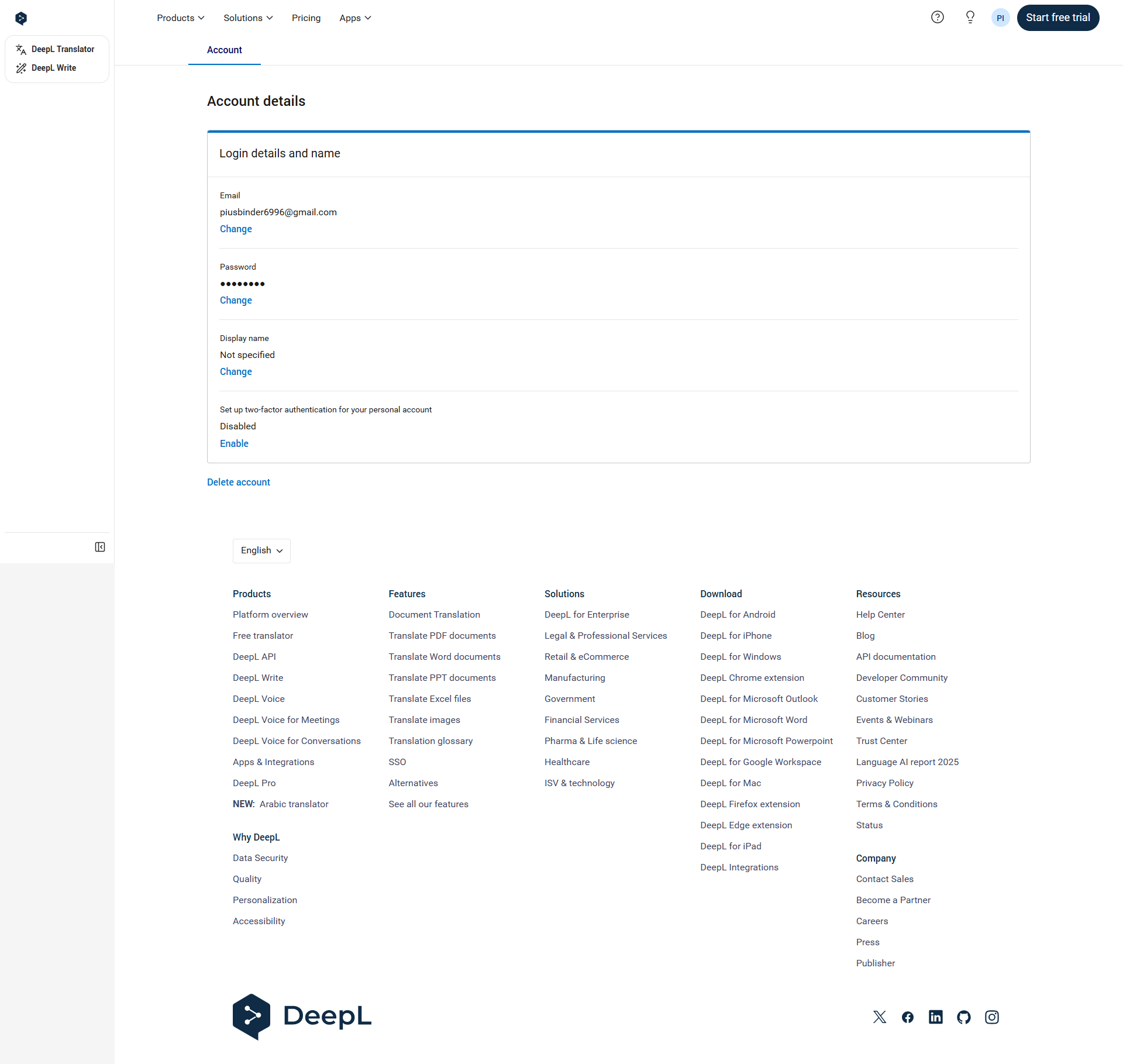Open the LinkedIn icon in footer
Viewport: 1123px width, 1064px height.
click(936, 1017)
